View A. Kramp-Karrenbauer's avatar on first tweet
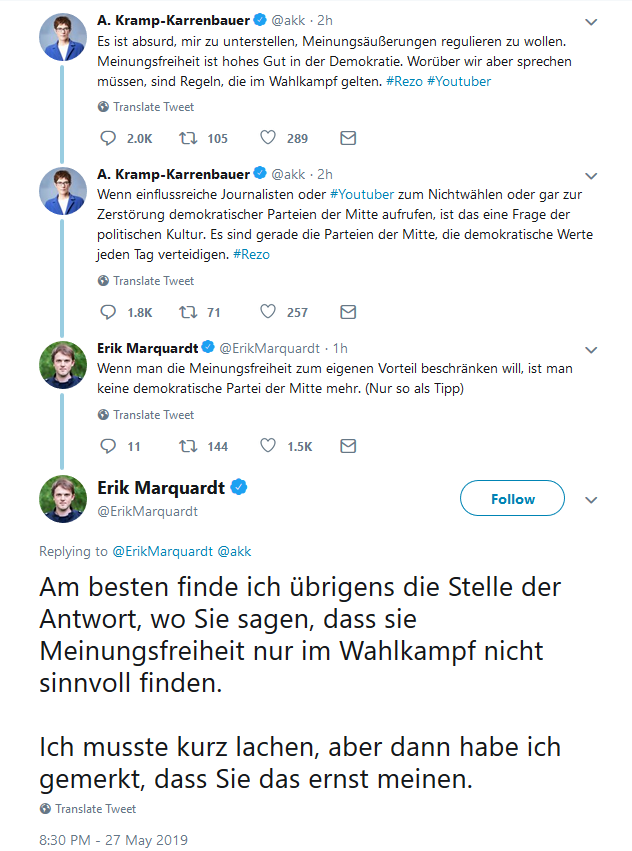 point(63,39)
